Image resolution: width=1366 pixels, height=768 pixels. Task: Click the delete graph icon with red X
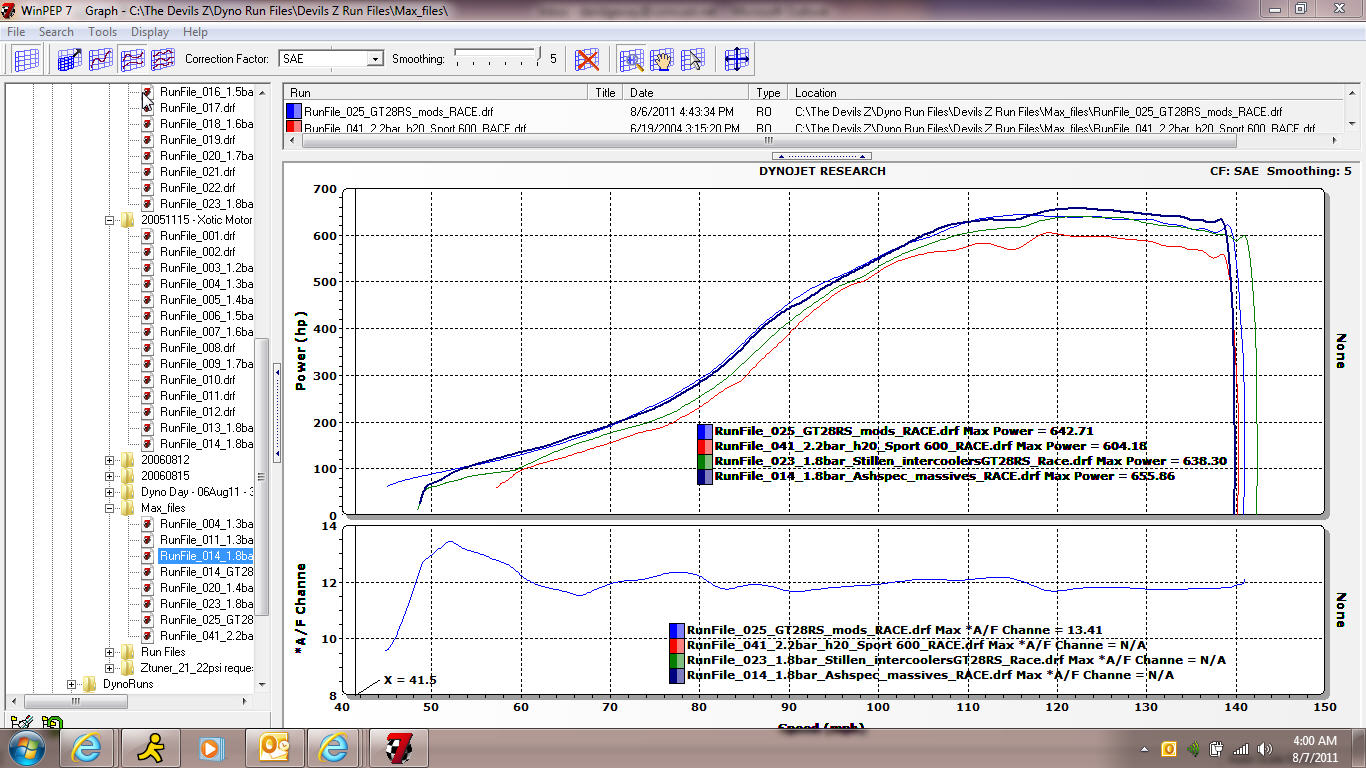[587, 59]
